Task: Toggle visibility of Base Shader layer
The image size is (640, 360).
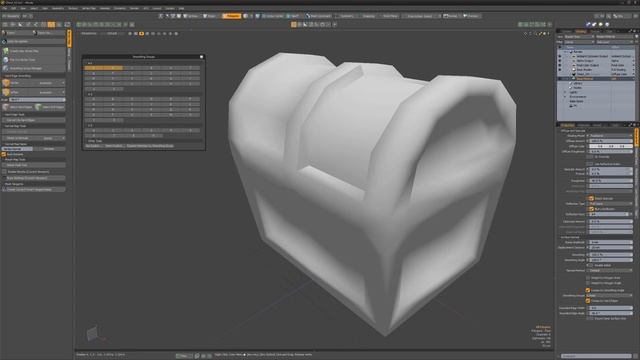Action: [560, 70]
